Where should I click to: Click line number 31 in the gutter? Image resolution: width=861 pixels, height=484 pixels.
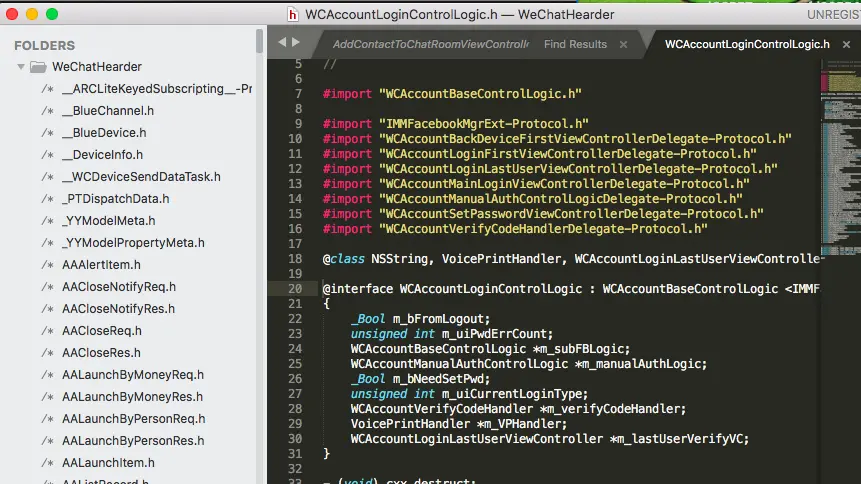pos(295,454)
